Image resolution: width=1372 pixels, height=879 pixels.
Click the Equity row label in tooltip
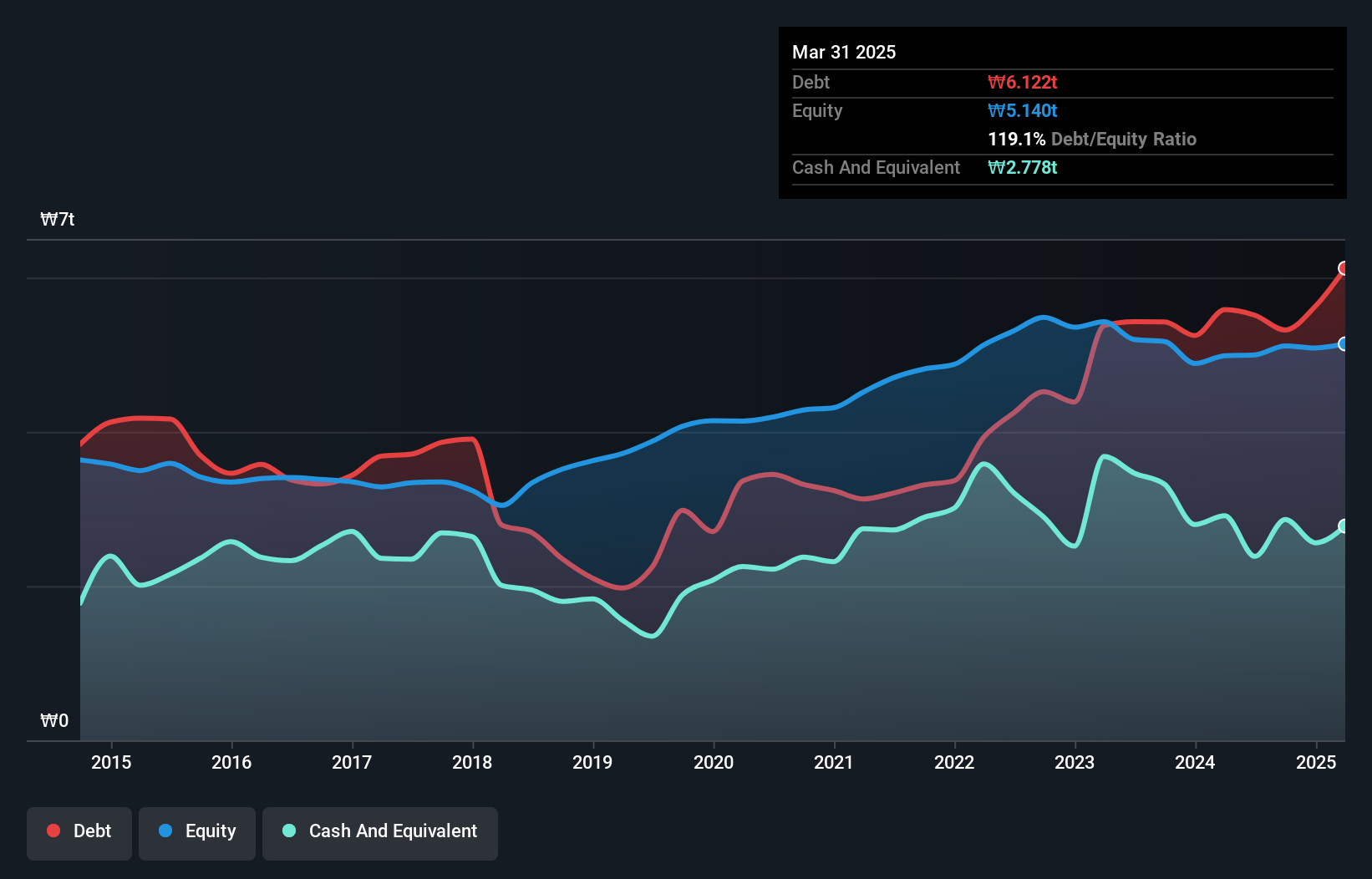817,110
